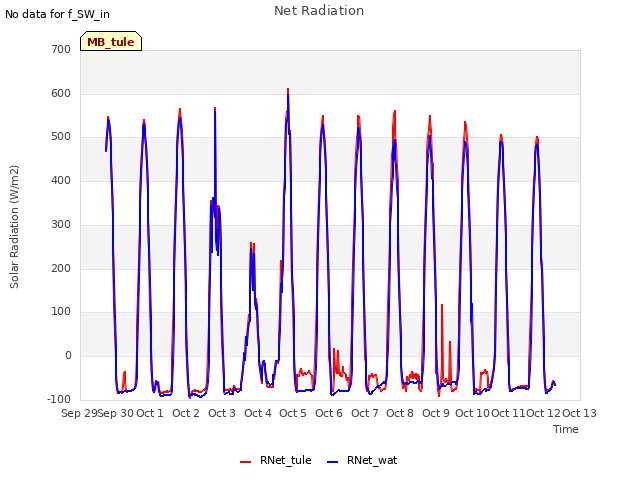The height and width of the screenshot is (480, 640).
Task: Click the Time axis label
Action: [x=566, y=429]
